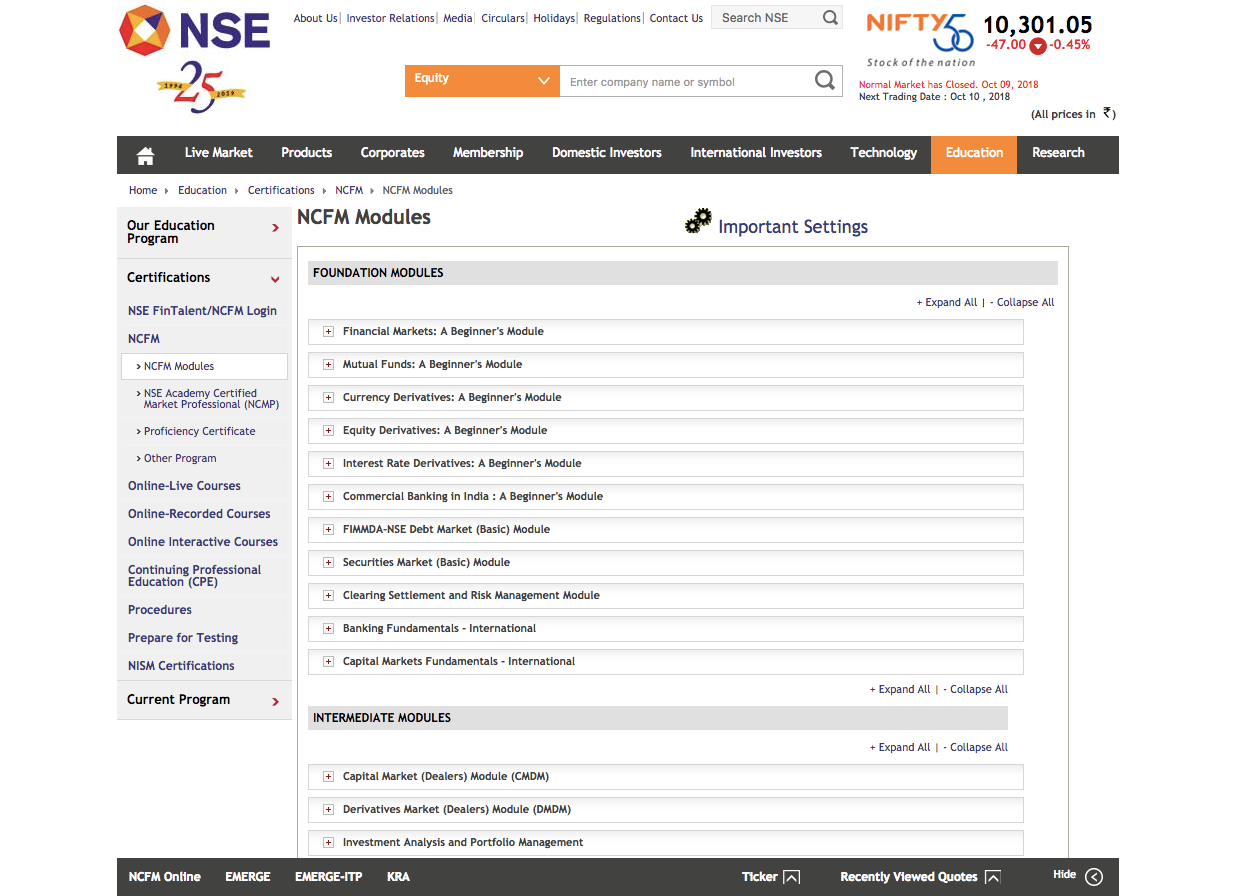The height and width of the screenshot is (896, 1258).
Task: Expand Current Program sidebar section
Action: tap(204, 700)
